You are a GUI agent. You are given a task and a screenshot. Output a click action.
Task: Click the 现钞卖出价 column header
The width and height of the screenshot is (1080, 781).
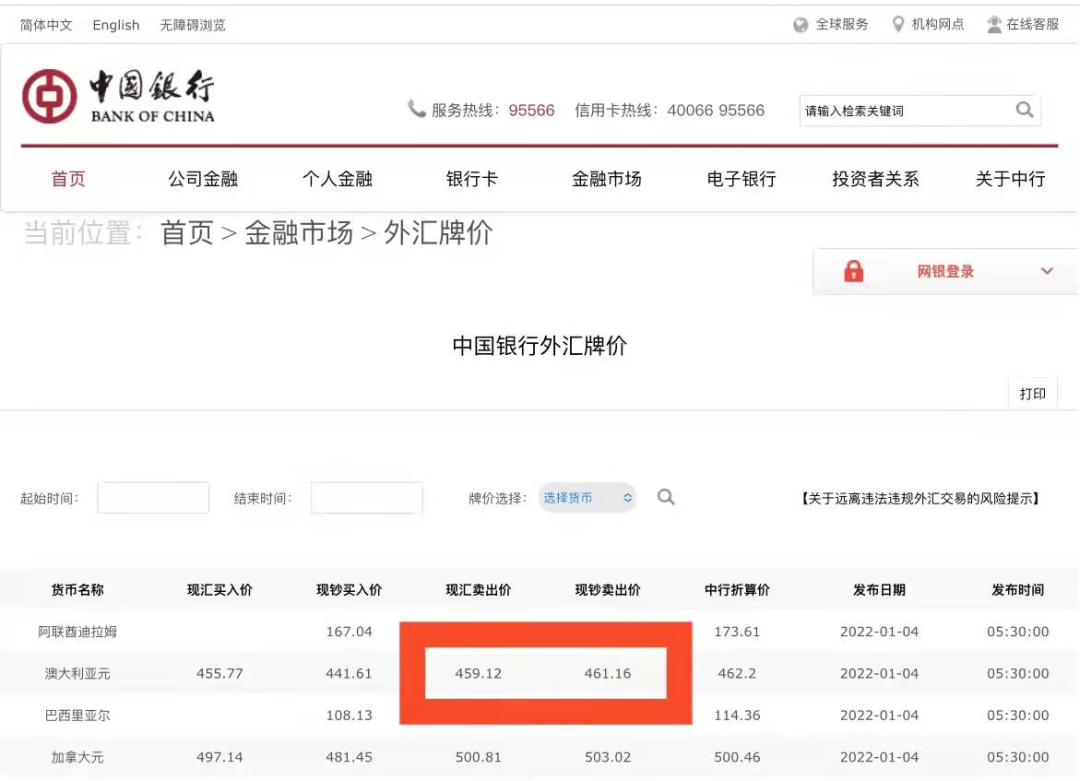point(608,590)
